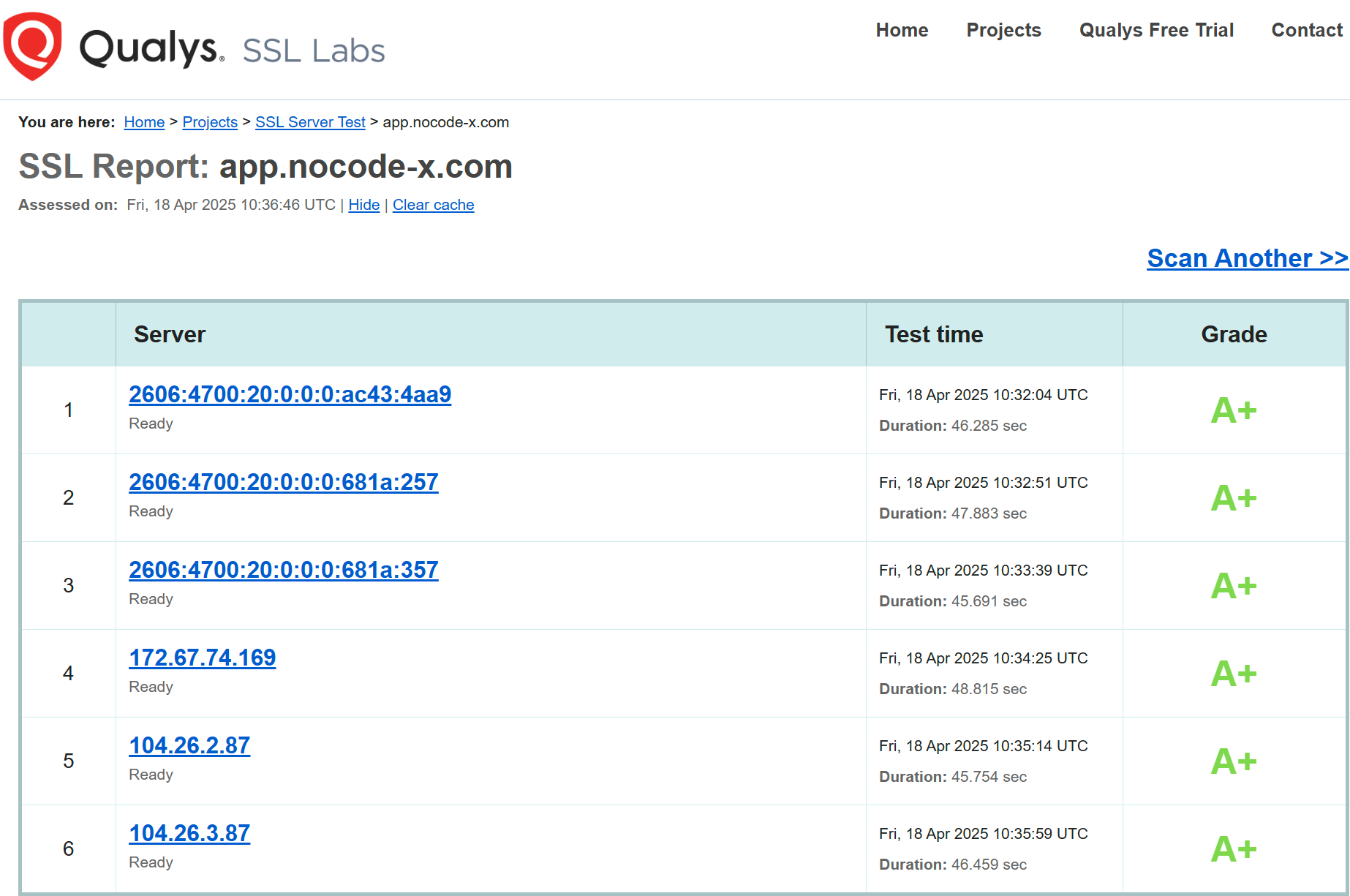Open report for server 2606:4700:20:0:0:0:681a:257

[x=284, y=482]
